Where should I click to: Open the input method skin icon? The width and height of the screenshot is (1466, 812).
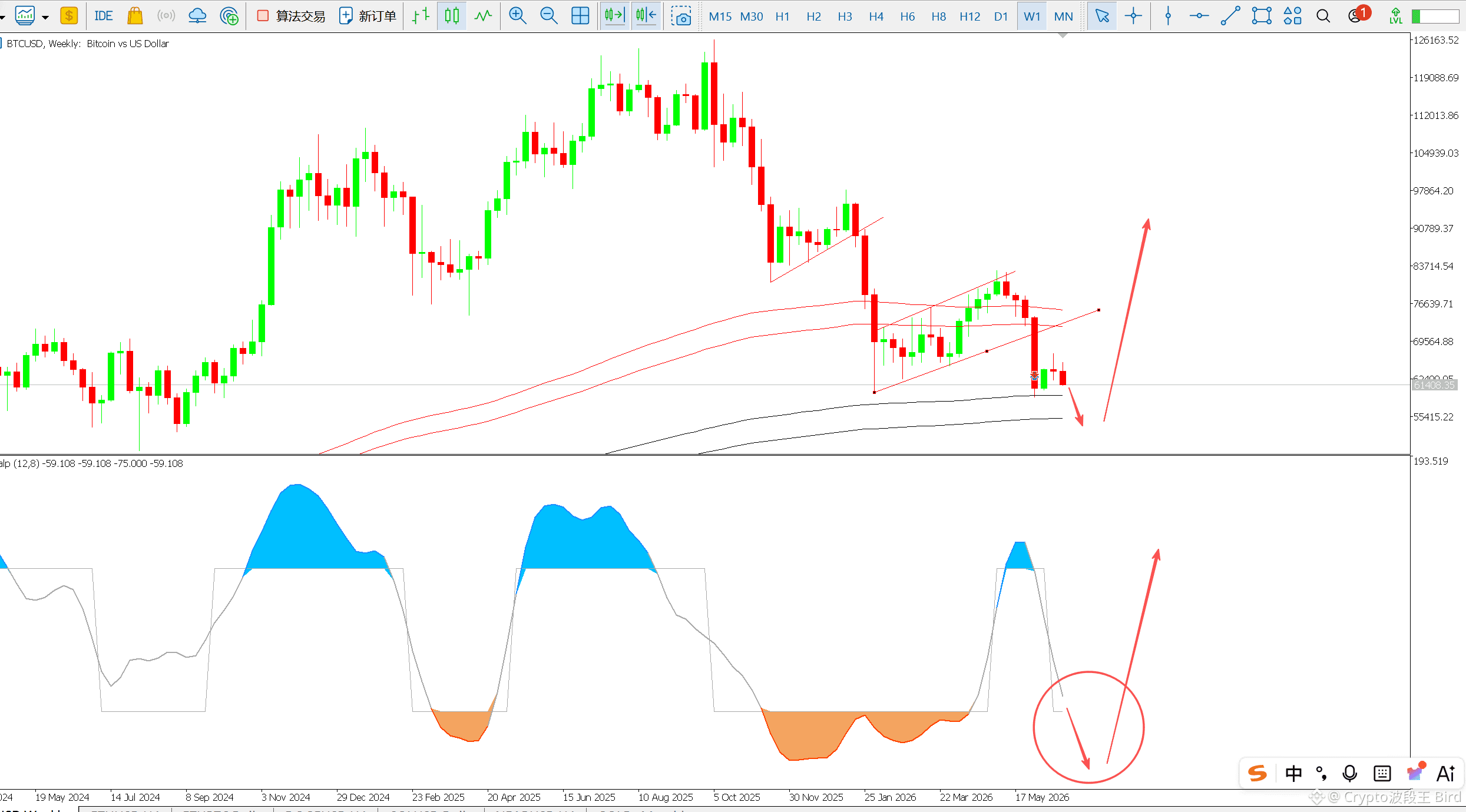pos(1415,771)
